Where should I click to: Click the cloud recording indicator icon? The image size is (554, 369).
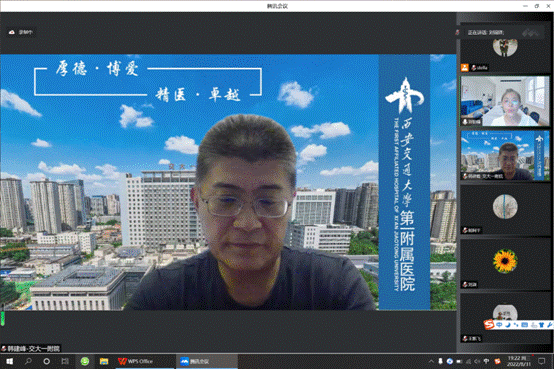12,32
